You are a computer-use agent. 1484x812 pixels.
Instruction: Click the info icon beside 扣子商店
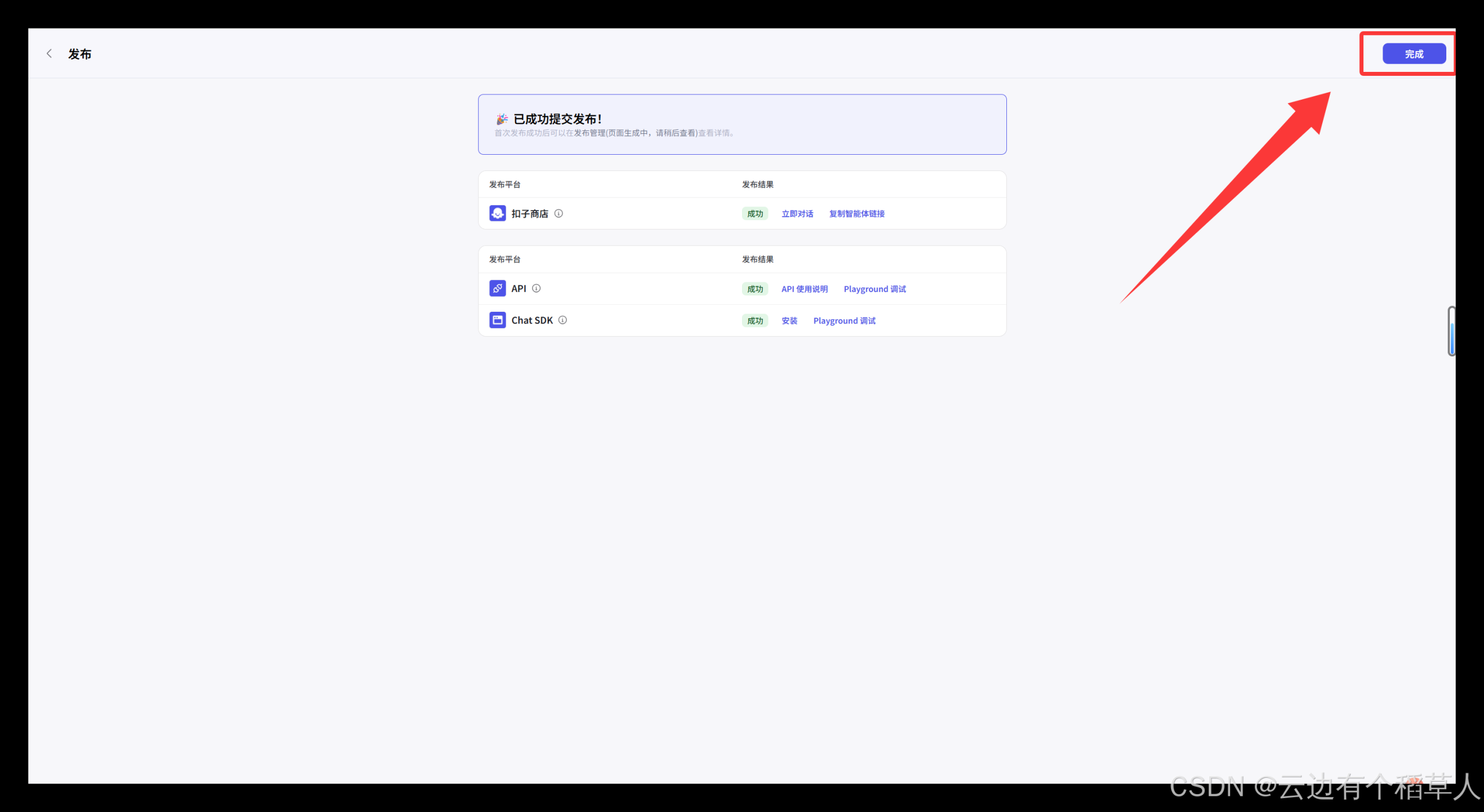click(559, 213)
